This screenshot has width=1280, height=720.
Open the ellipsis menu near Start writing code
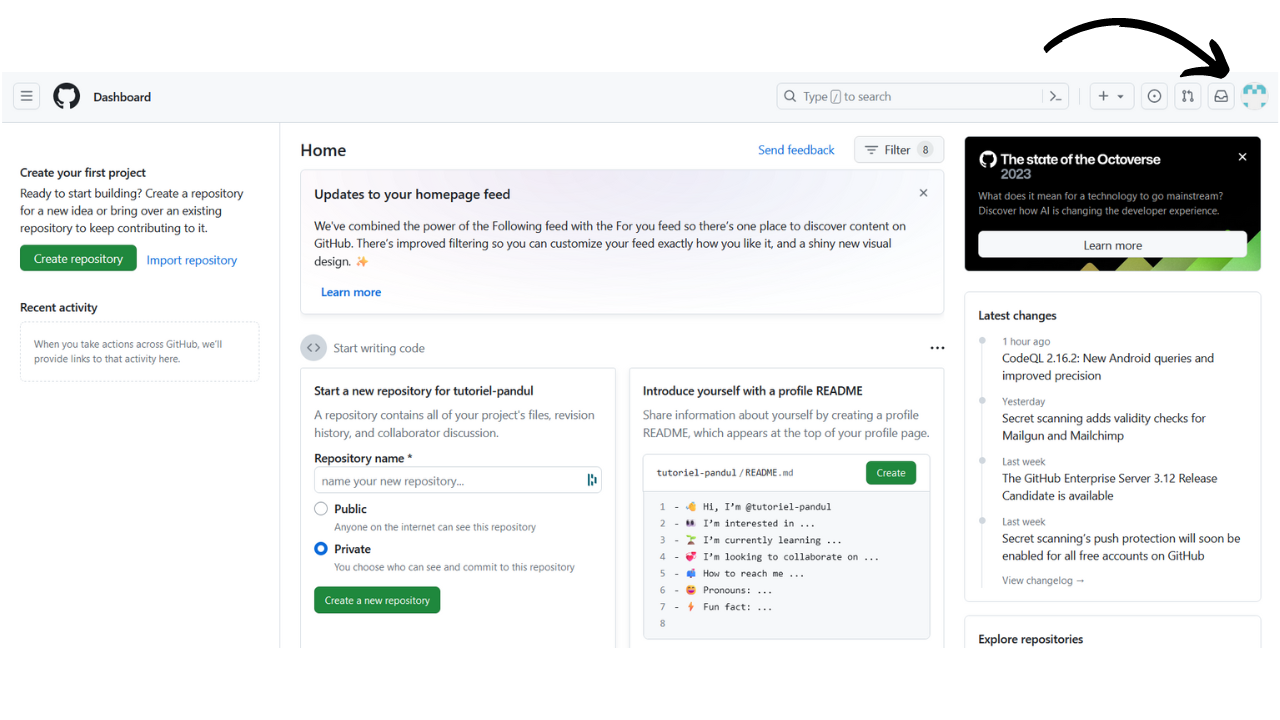click(x=937, y=347)
